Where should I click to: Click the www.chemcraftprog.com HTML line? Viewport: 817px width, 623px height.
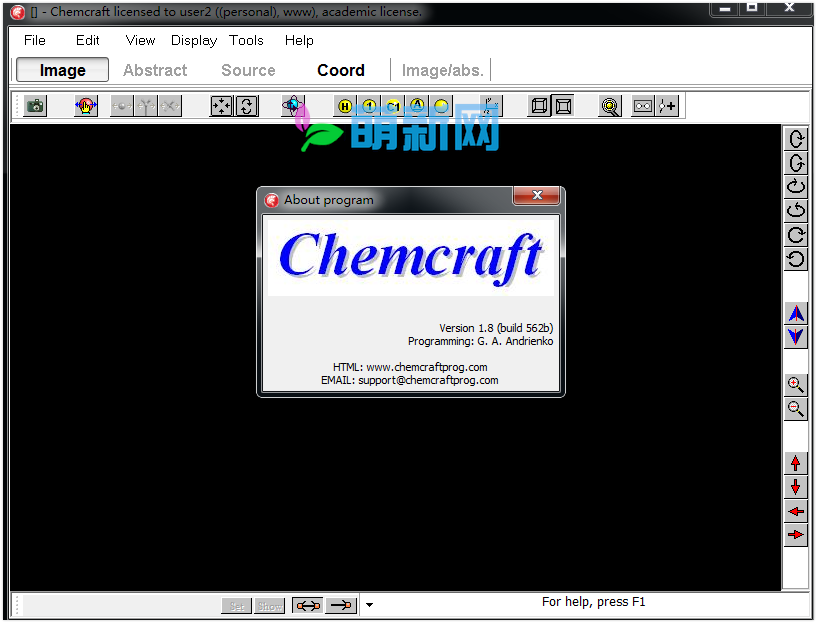(410, 367)
